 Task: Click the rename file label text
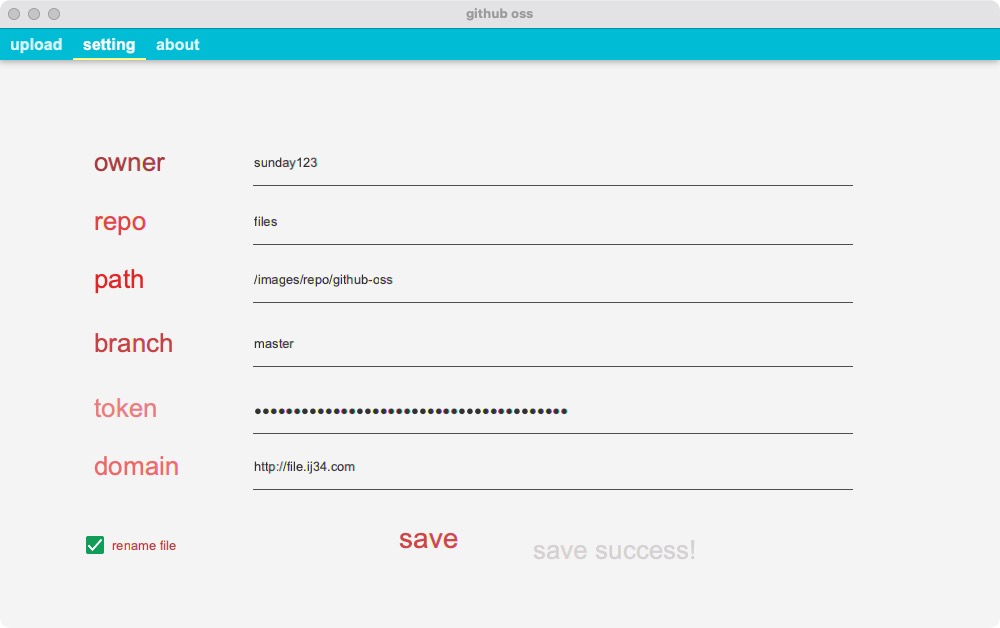[x=143, y=546]
